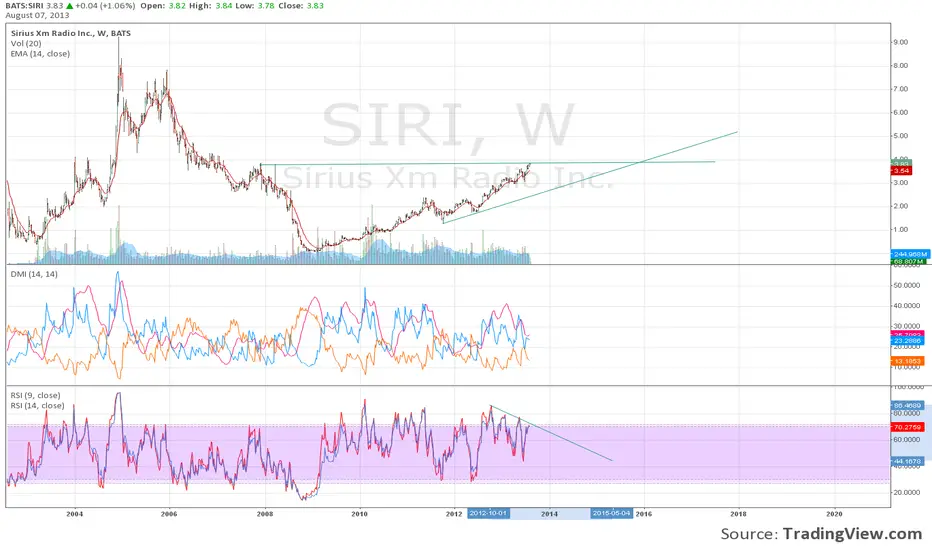This screenshot has height=550, width=932.
Task: Click the 60.0000 RSI axis label
Action: [906, 440]
